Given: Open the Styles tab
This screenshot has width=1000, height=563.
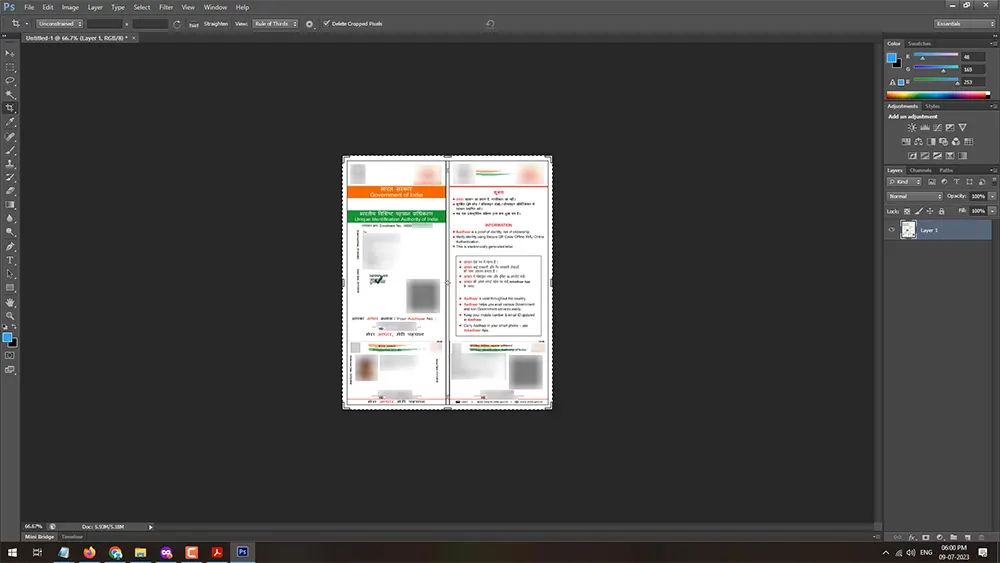Looking at the screenshot, I should [932, 106].
